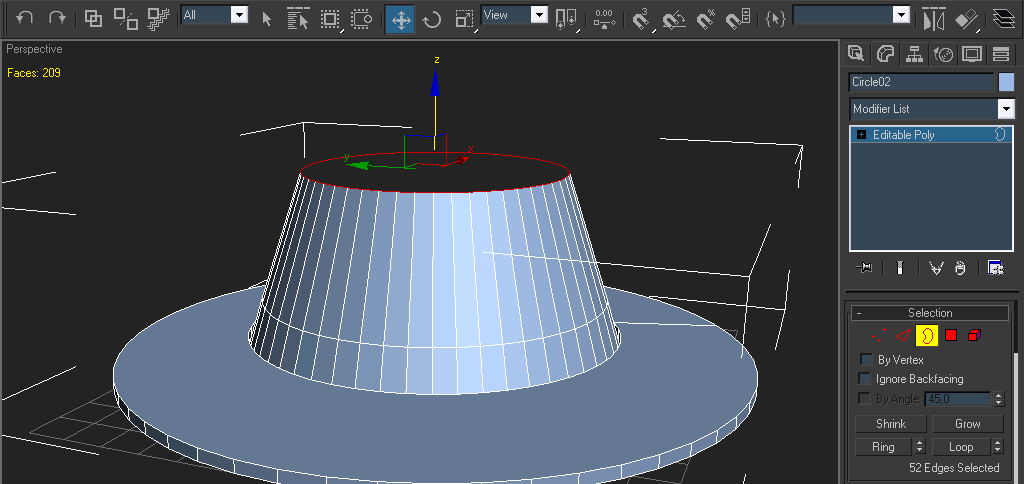Expand the Editable Poly plus box
The height and width of the screenshot is (484, 1024).
(862, 135)
